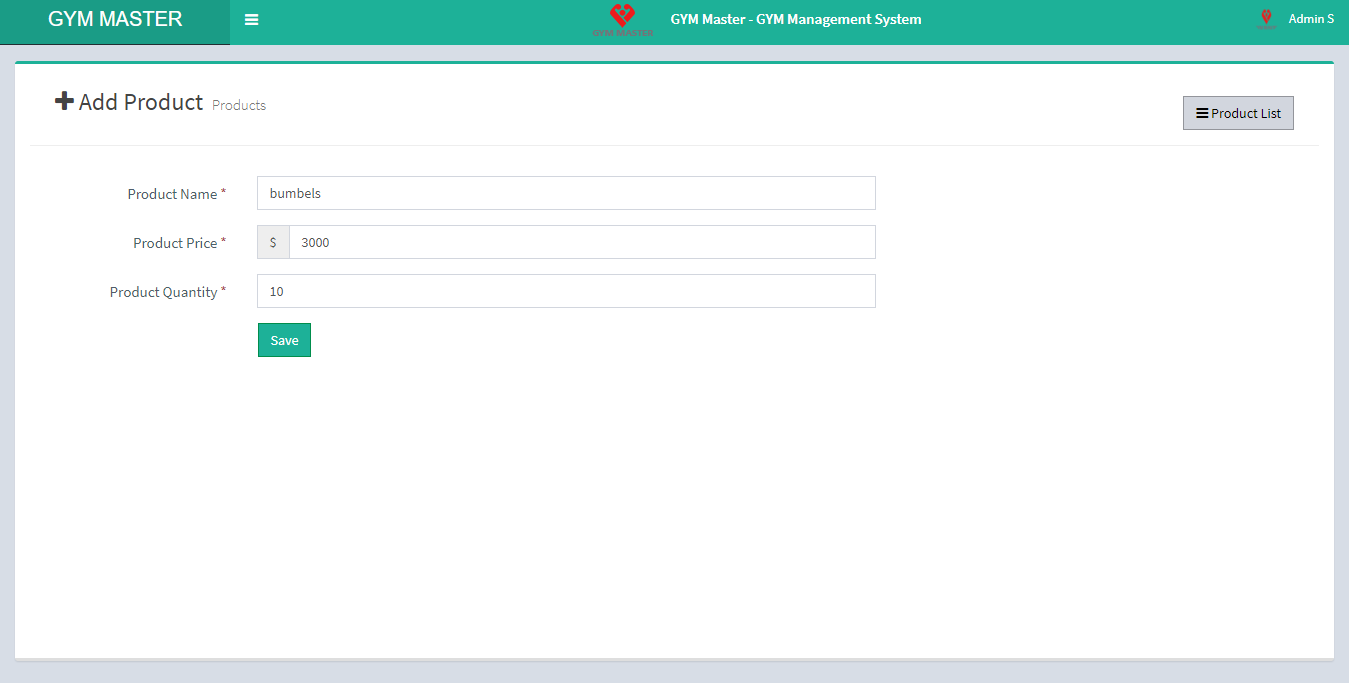The height and width of the screenshot is (683, 1349).
Task: Click the Add Product heading text
Action: point(141,103)
